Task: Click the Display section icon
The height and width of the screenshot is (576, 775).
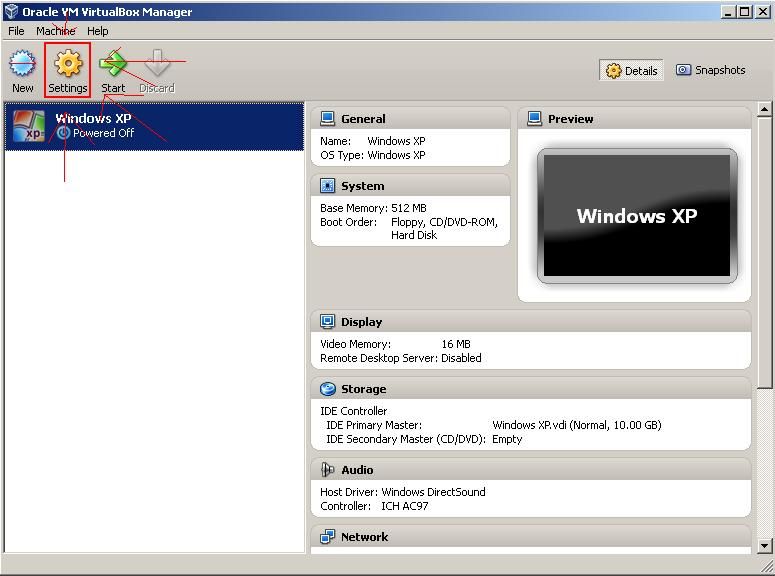Action: [327, 322]
